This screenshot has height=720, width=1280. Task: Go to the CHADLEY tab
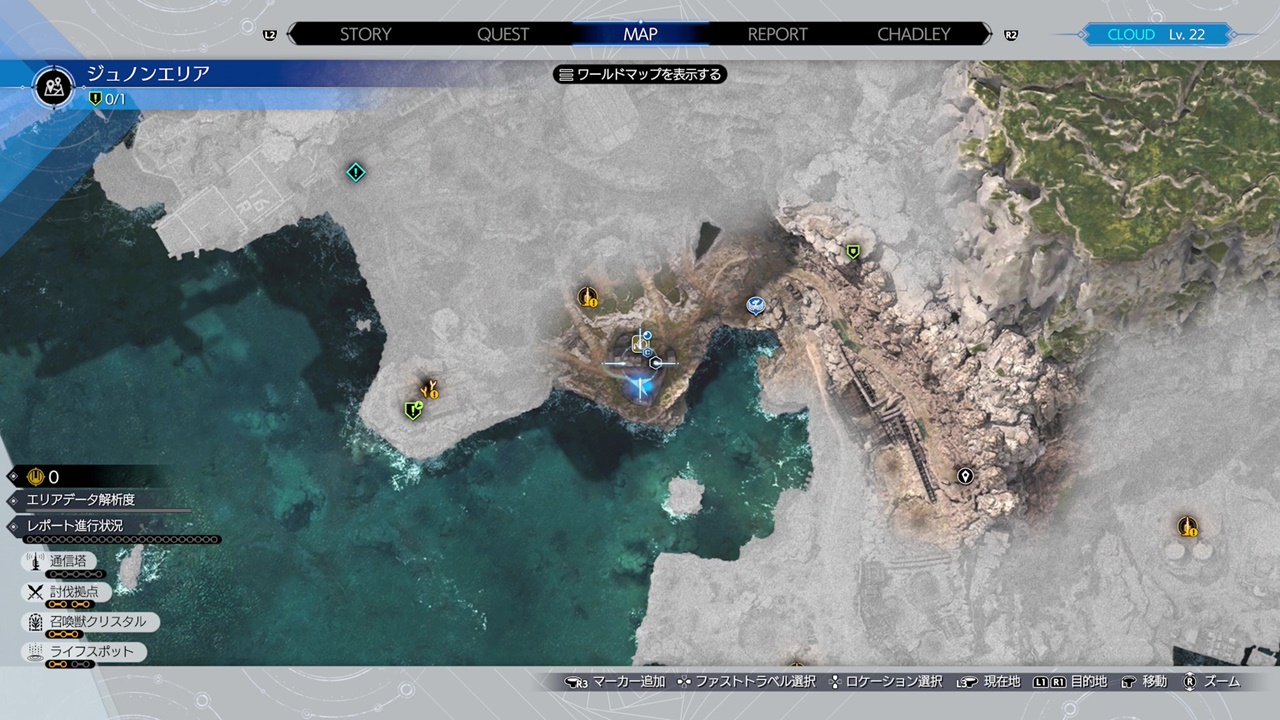click(x=913, y=34)
